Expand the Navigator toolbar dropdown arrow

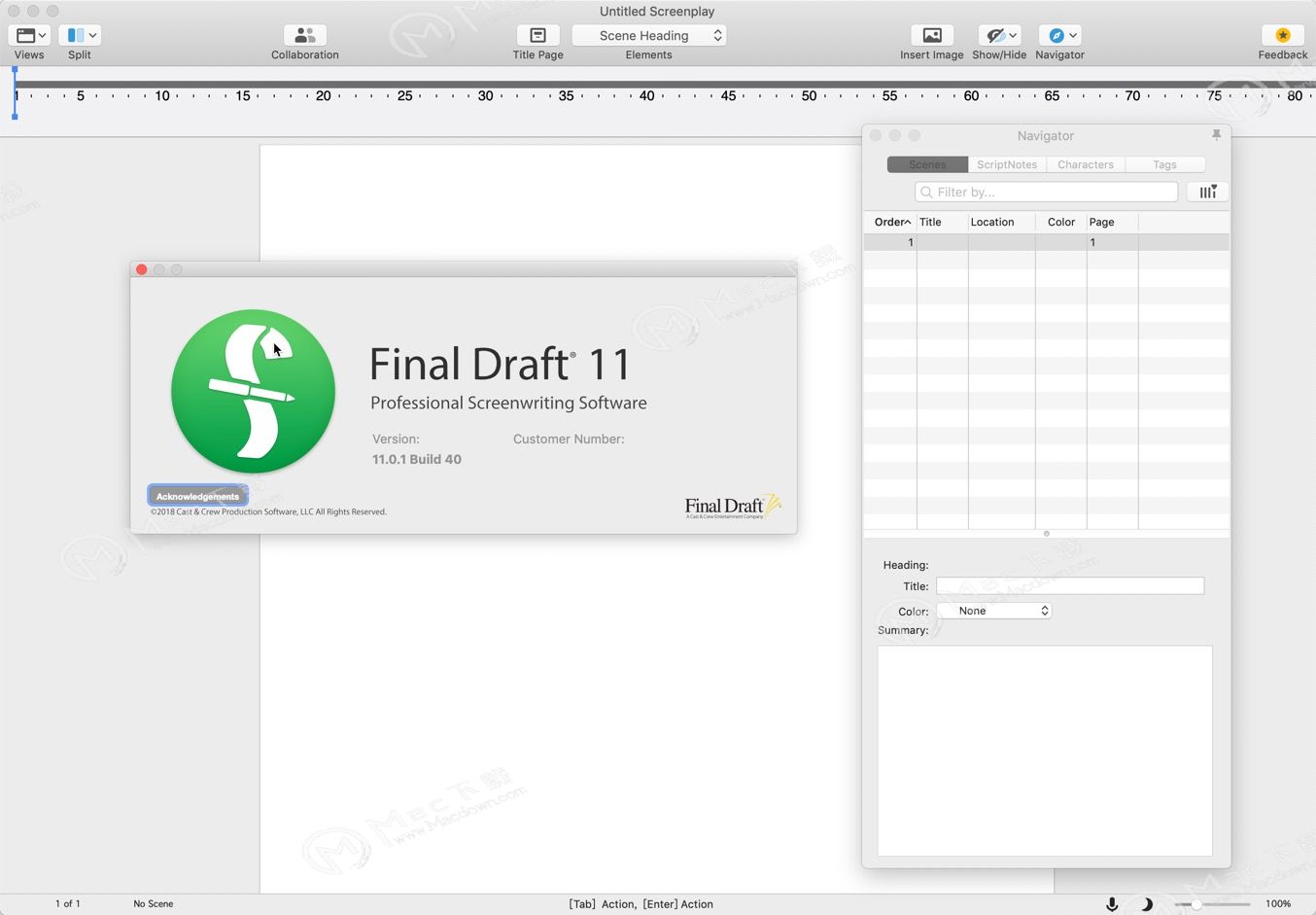pos(1073,35)
